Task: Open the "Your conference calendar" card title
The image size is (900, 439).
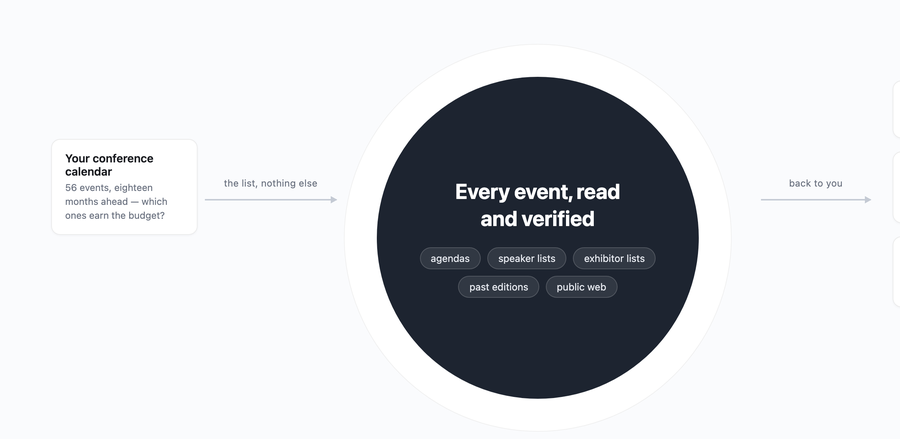Action: tap(109, 165)
